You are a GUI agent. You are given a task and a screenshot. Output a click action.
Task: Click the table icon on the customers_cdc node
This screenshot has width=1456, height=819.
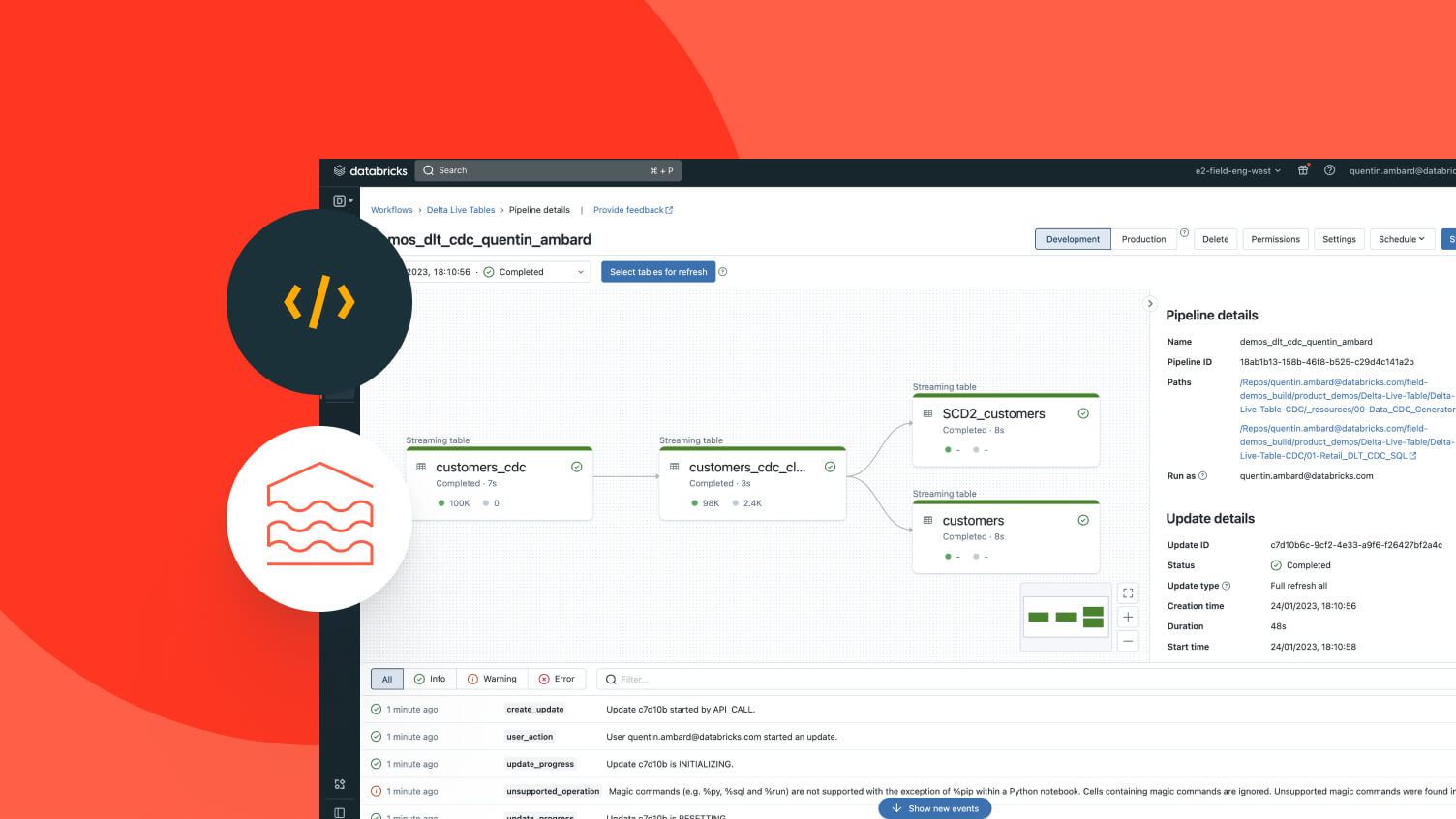tap(421, 467)
